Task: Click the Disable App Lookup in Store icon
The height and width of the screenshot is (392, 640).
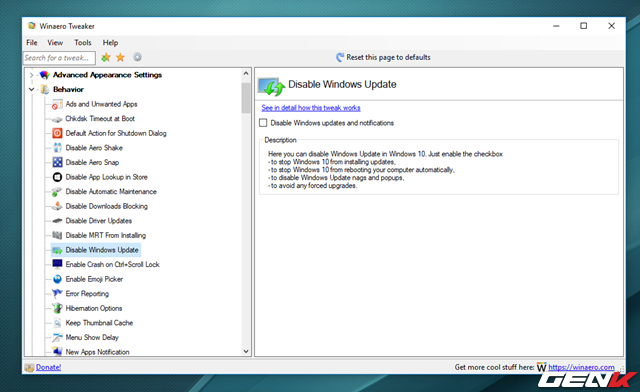Action: (x=57, y=177)
